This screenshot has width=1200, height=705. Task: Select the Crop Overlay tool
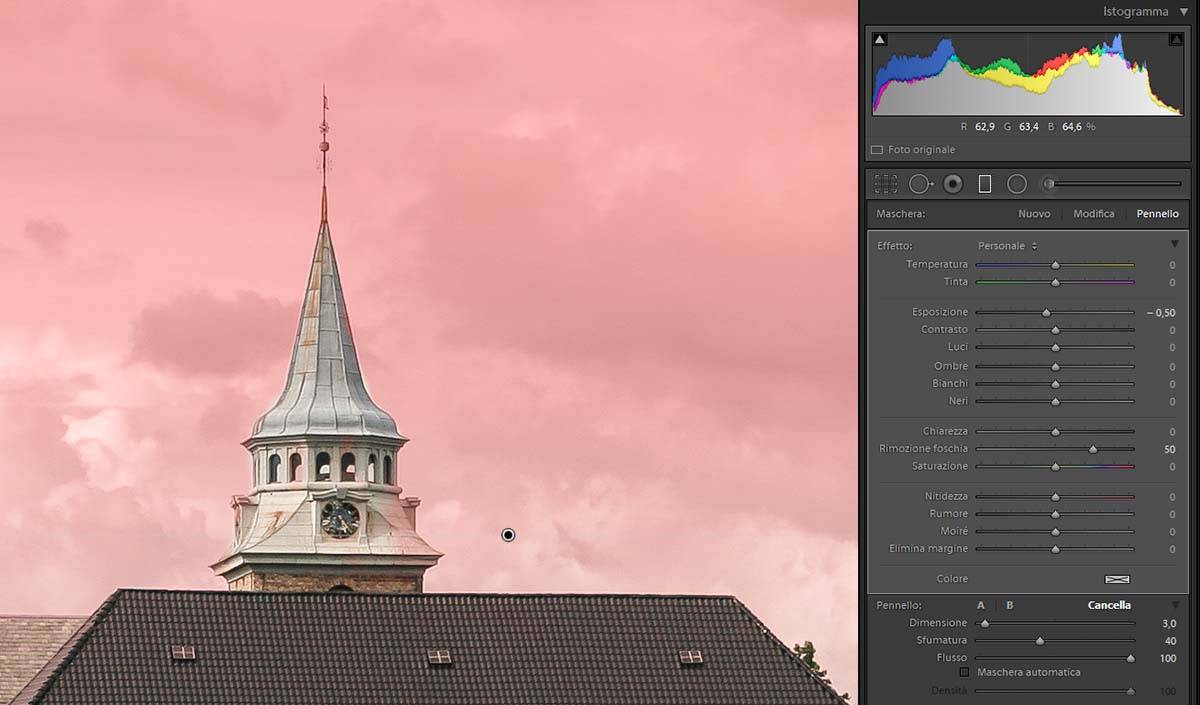click(x=885, y=184)
